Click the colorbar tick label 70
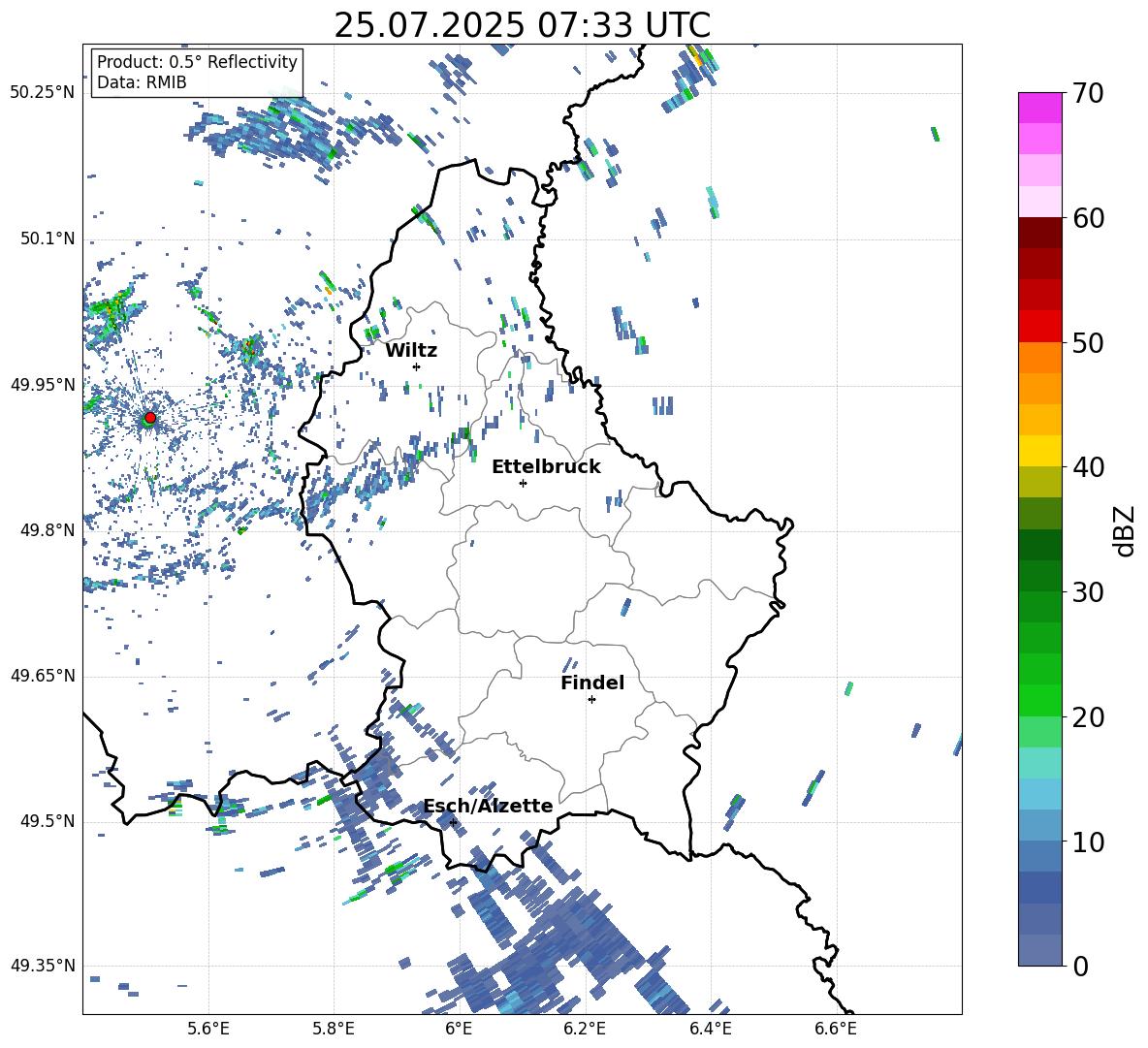The image size is (1148, 1048). 1088,93
